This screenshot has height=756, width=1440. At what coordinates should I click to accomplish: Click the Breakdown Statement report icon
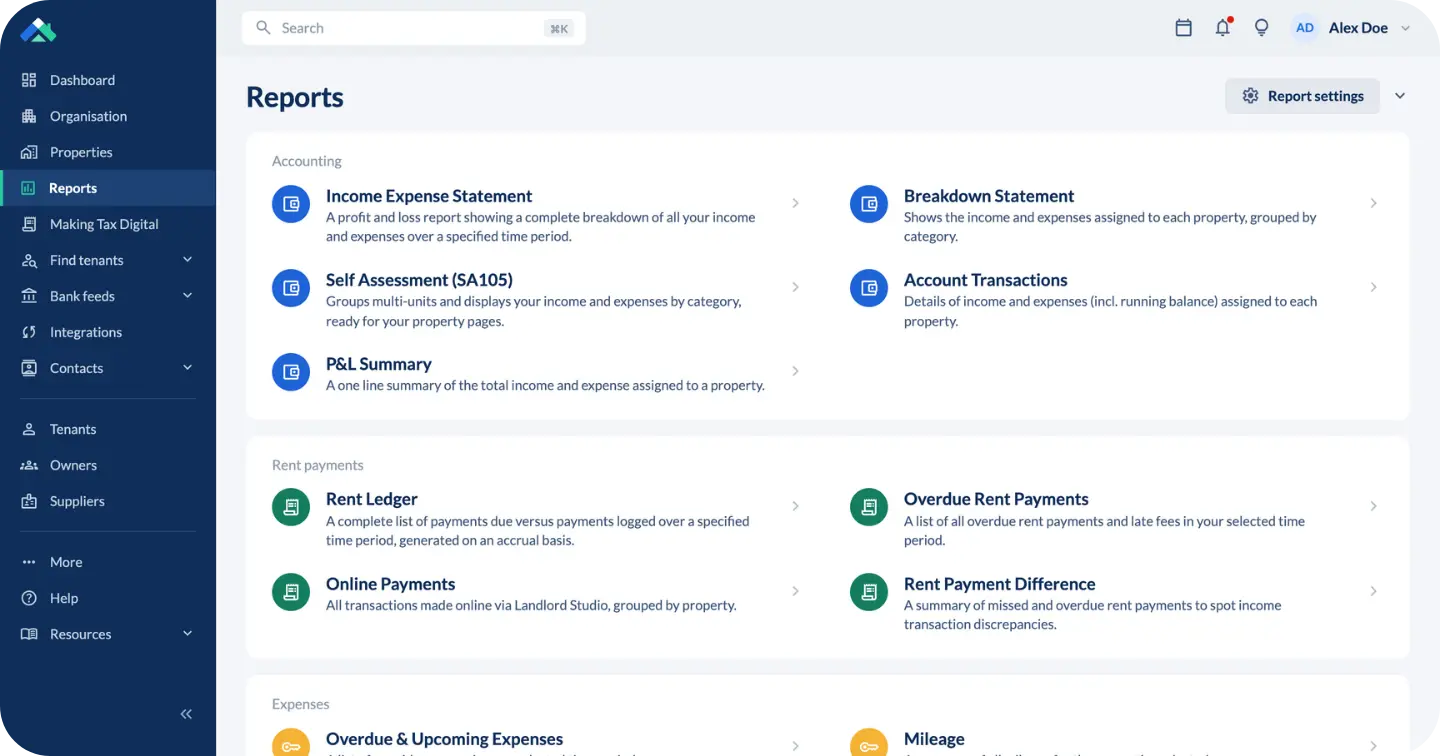click(869, 204)
